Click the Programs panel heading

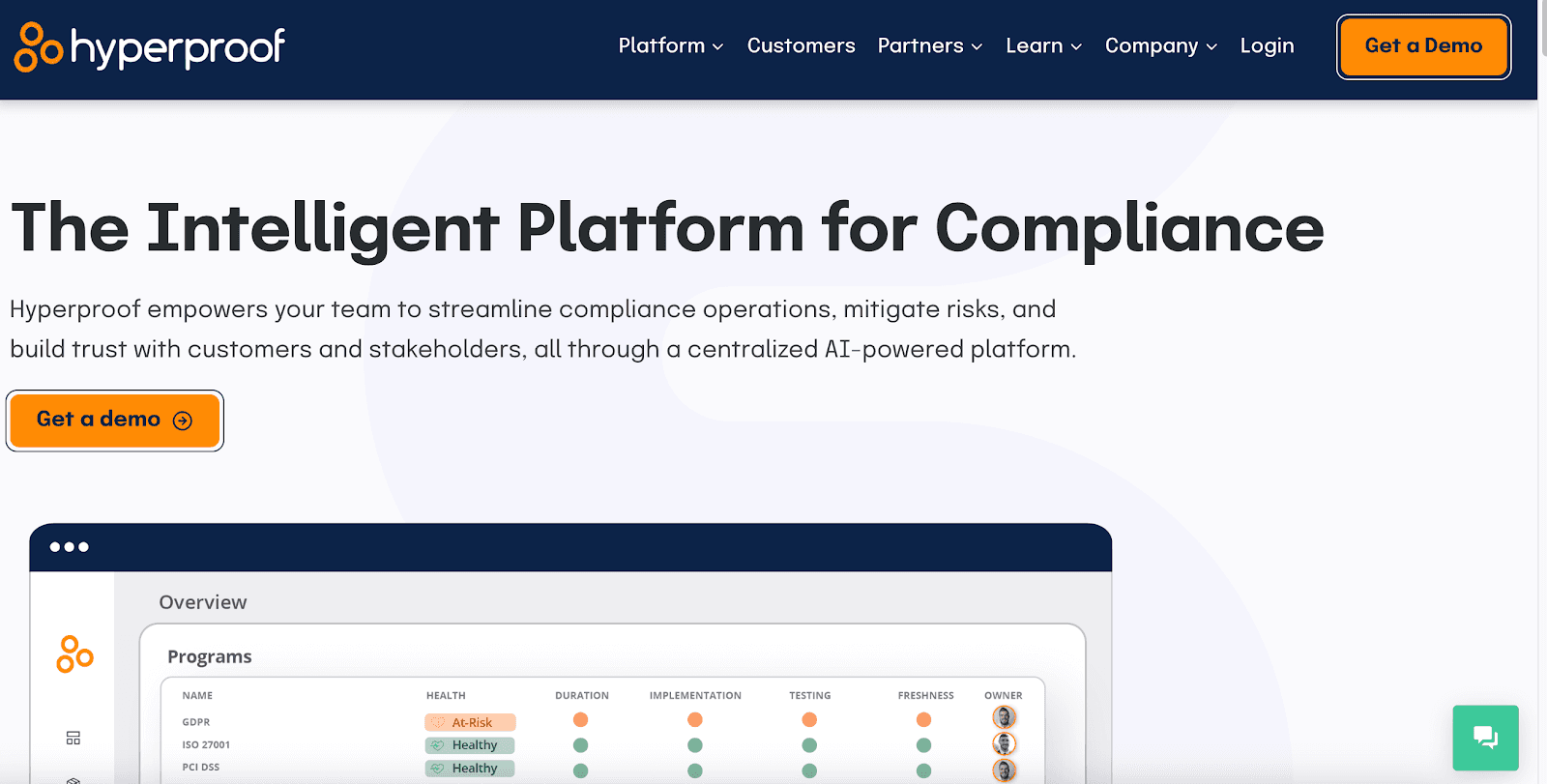(x=209, y=657)
